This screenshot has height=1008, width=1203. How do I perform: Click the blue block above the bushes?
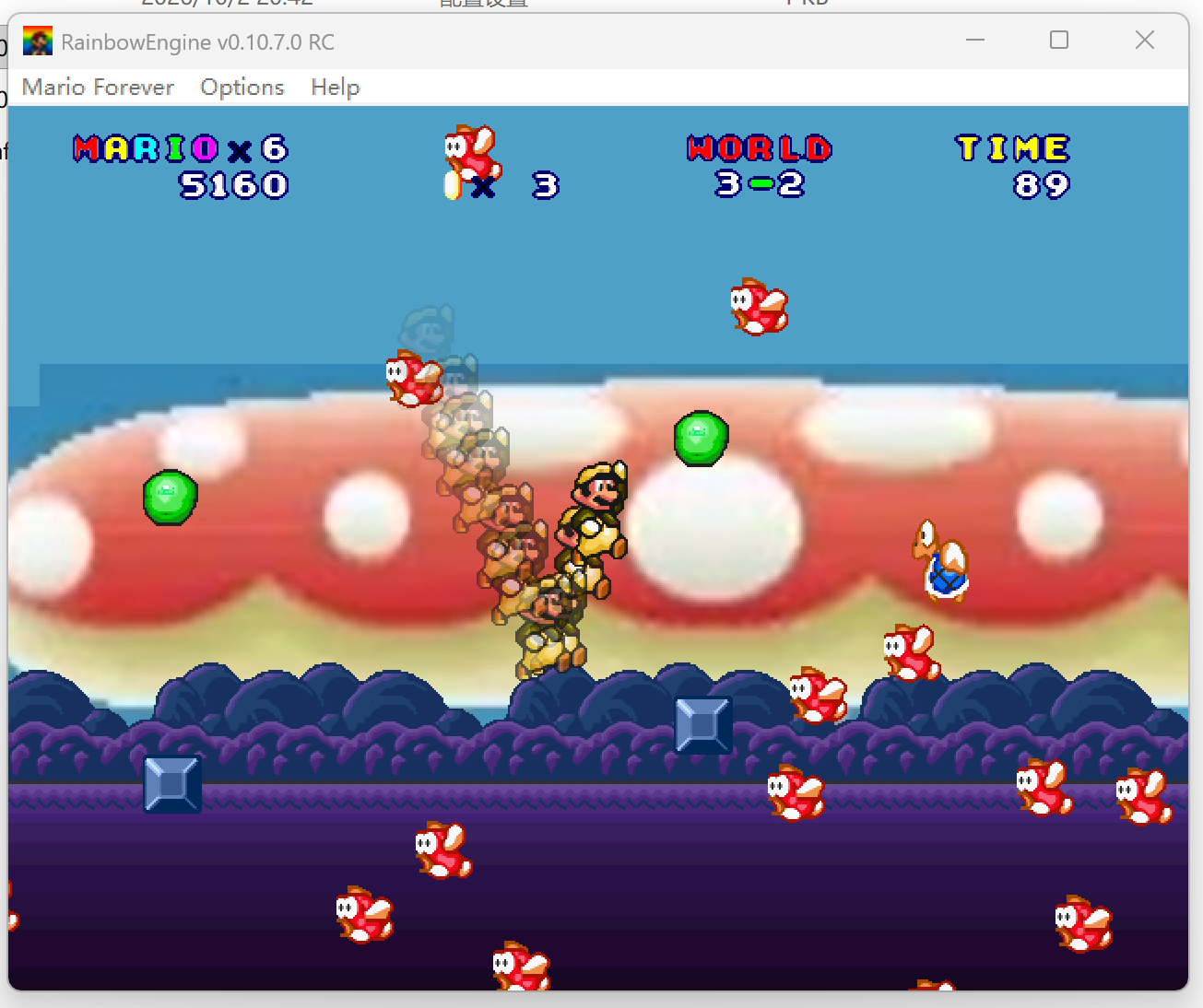tap(703, 725)
